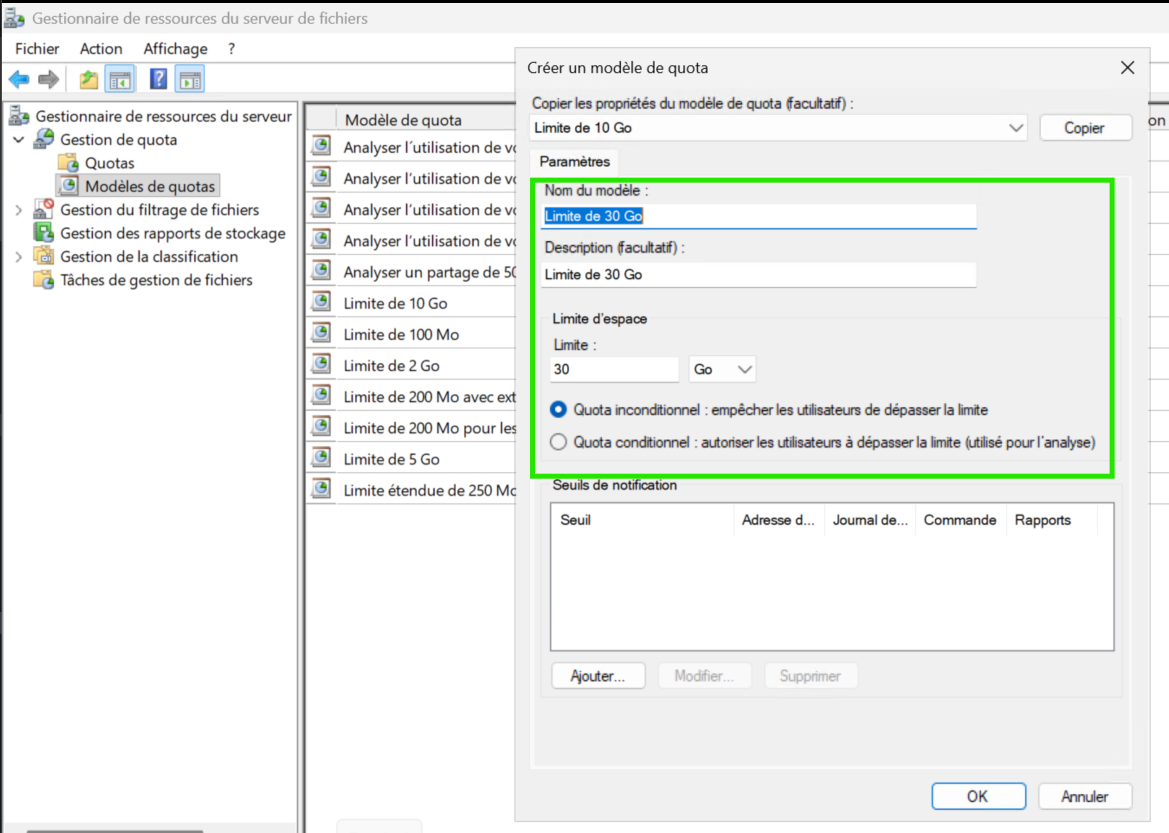Toggle the show/hide action pane icon
Screen dimensions: 1169x833
click(x=190, y=80)
